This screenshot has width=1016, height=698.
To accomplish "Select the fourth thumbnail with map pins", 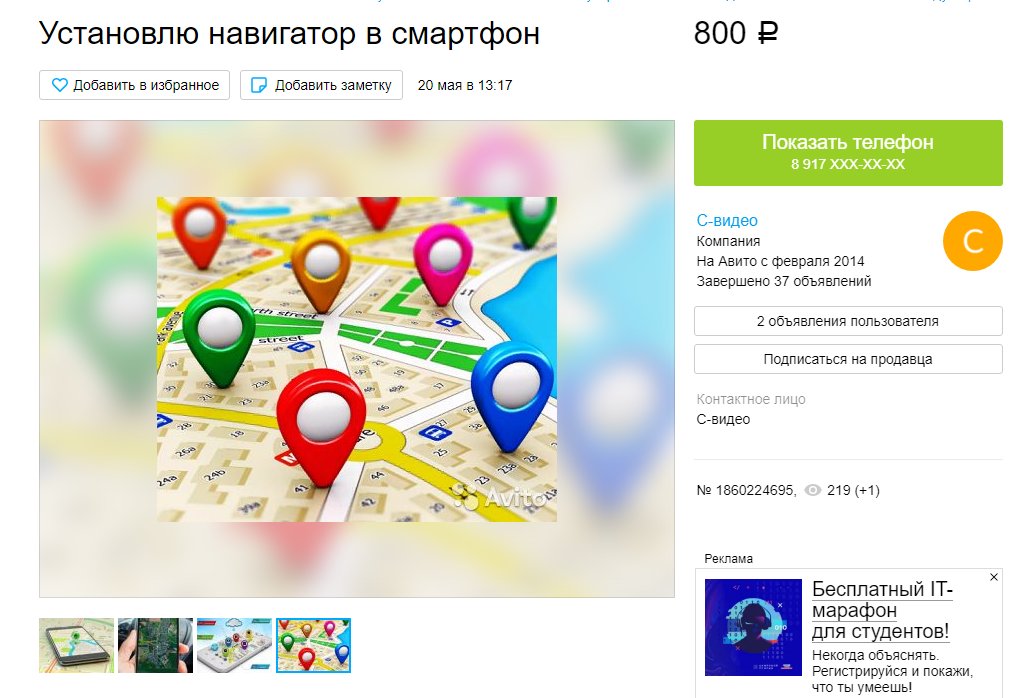I will [314, 646].
